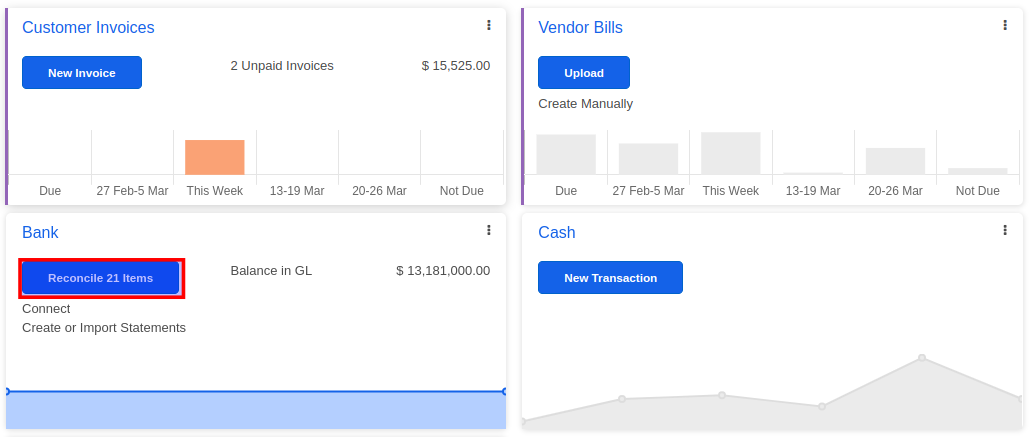The width and height of the screenshot is (1033, 437).
Task: Open the Cash journal title link
Action: coord(556,233)
